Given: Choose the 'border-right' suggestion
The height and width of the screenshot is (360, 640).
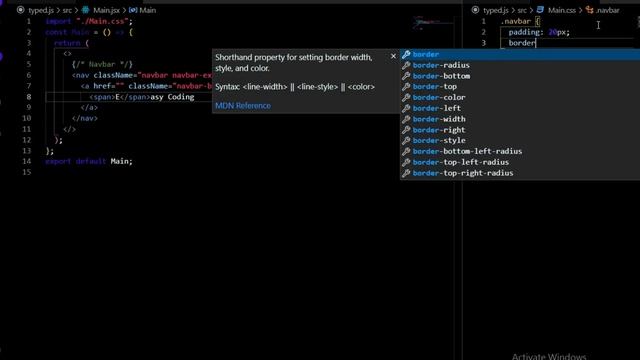Looking at the screenshot, I should tap(520, 130).
